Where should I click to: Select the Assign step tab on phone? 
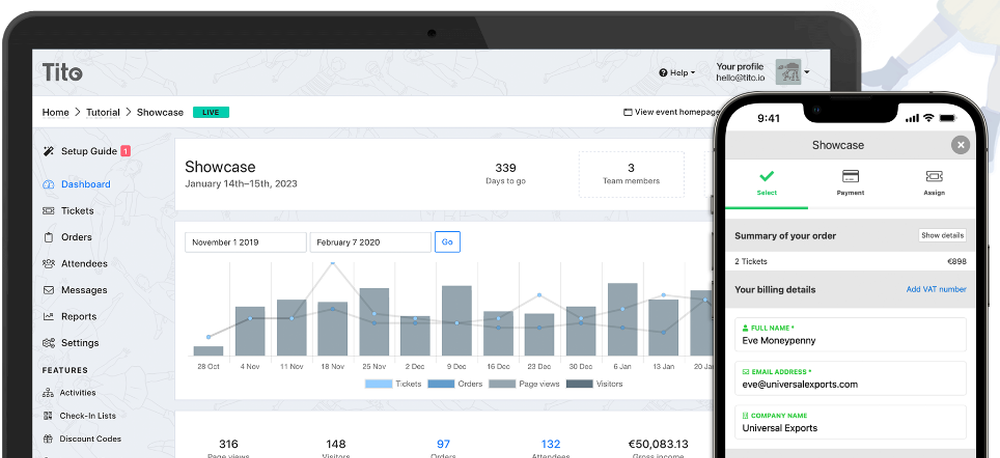click(934, 182)
